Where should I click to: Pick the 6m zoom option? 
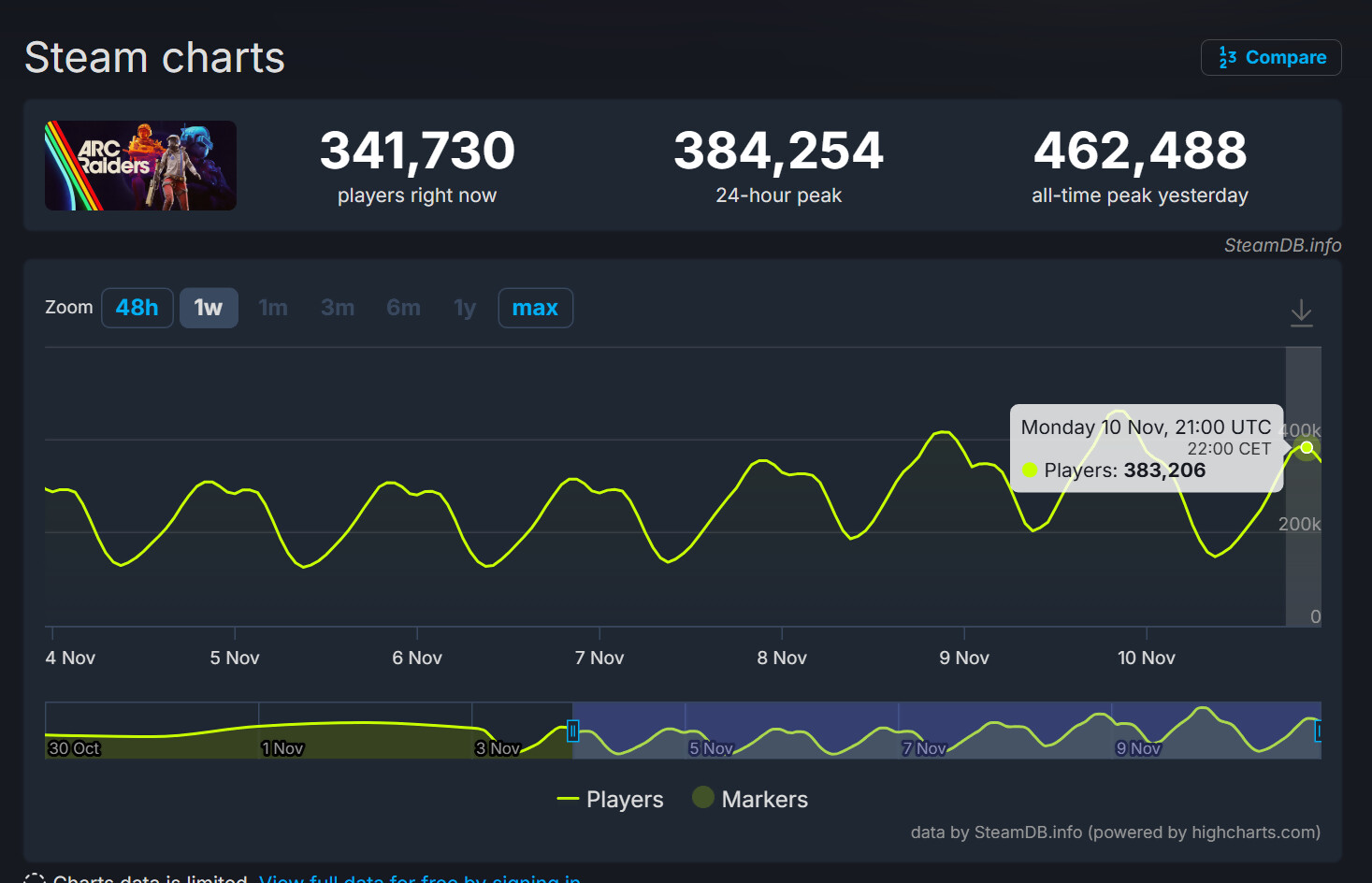point(403,308)
